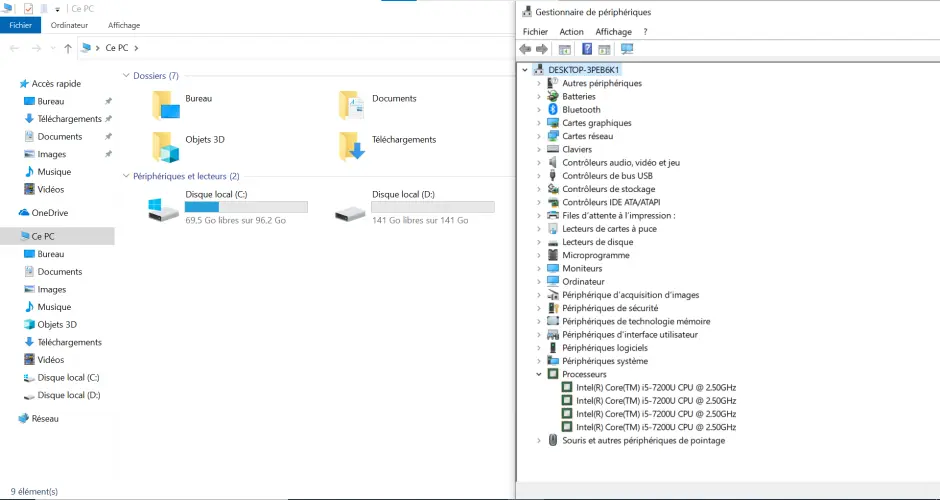Open the Action menu in Device Manager
The height and width of the screenshot is (500, 940).
click(571, 32)
